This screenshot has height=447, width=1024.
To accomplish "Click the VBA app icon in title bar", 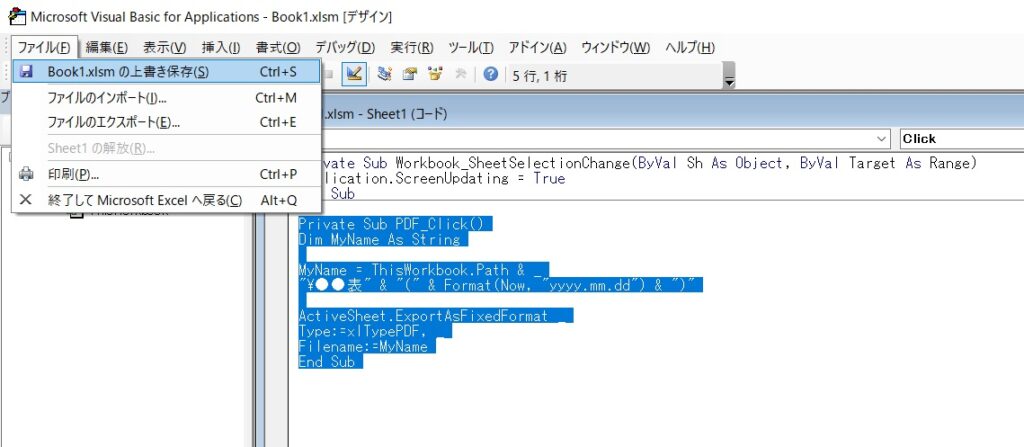I will [17, 15].
